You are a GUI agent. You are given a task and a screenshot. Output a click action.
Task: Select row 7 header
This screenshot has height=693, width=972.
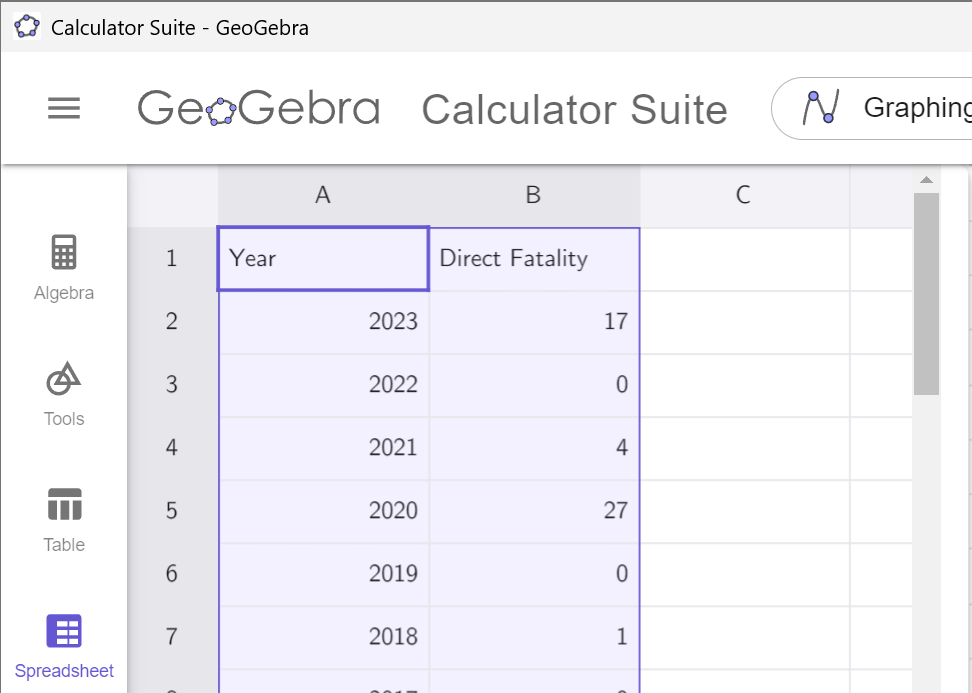[172, 637]
